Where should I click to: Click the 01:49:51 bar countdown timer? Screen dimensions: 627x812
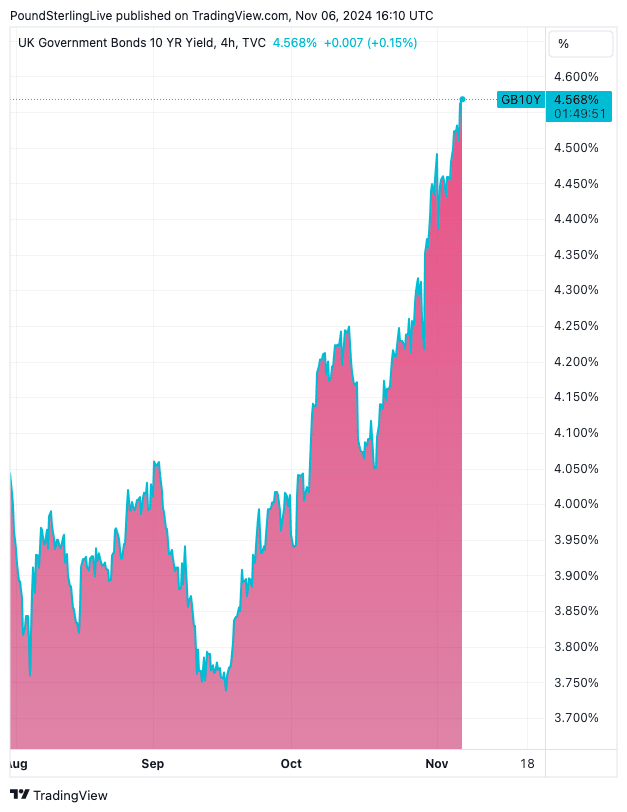(x=576, y=113)
